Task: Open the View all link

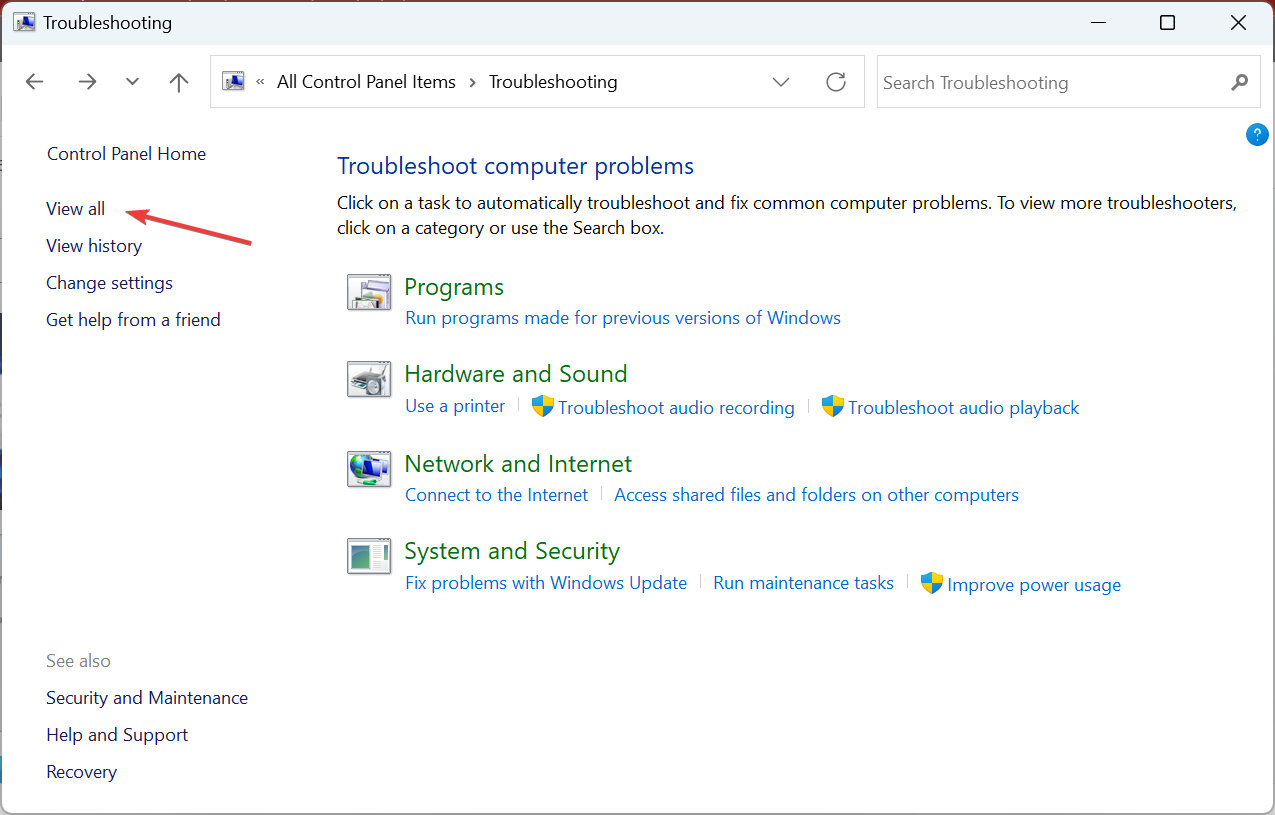Action: click(75, 209)
